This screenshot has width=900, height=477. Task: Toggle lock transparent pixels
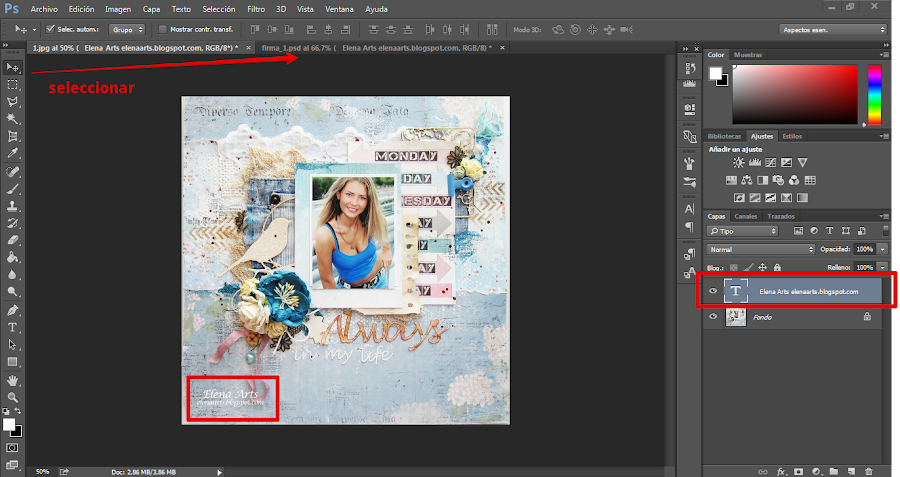[x=734, y=267]
